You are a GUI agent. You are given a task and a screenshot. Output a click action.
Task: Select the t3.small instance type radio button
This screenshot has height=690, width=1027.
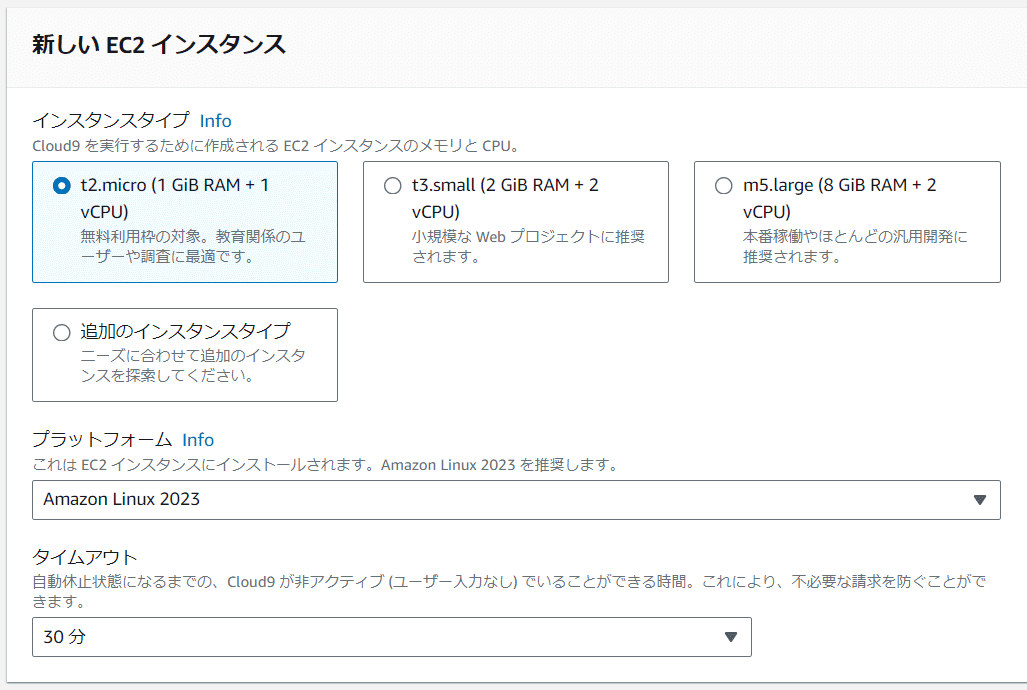[392, 186]
